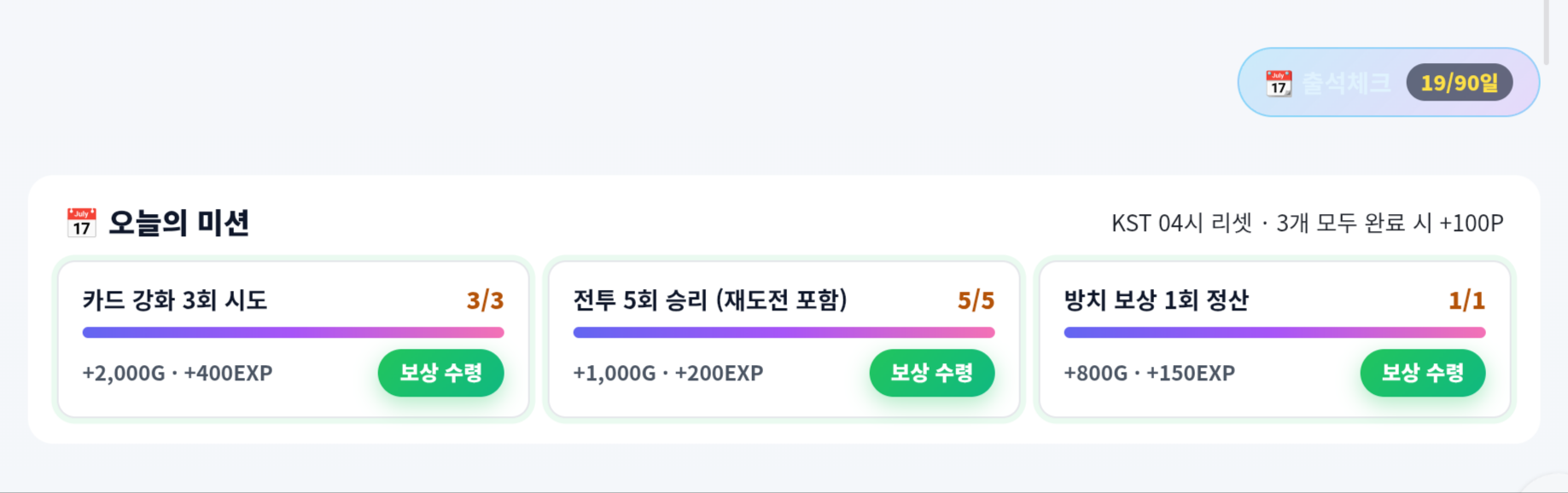Click the 5/5 progress counter

pos(976,300)
